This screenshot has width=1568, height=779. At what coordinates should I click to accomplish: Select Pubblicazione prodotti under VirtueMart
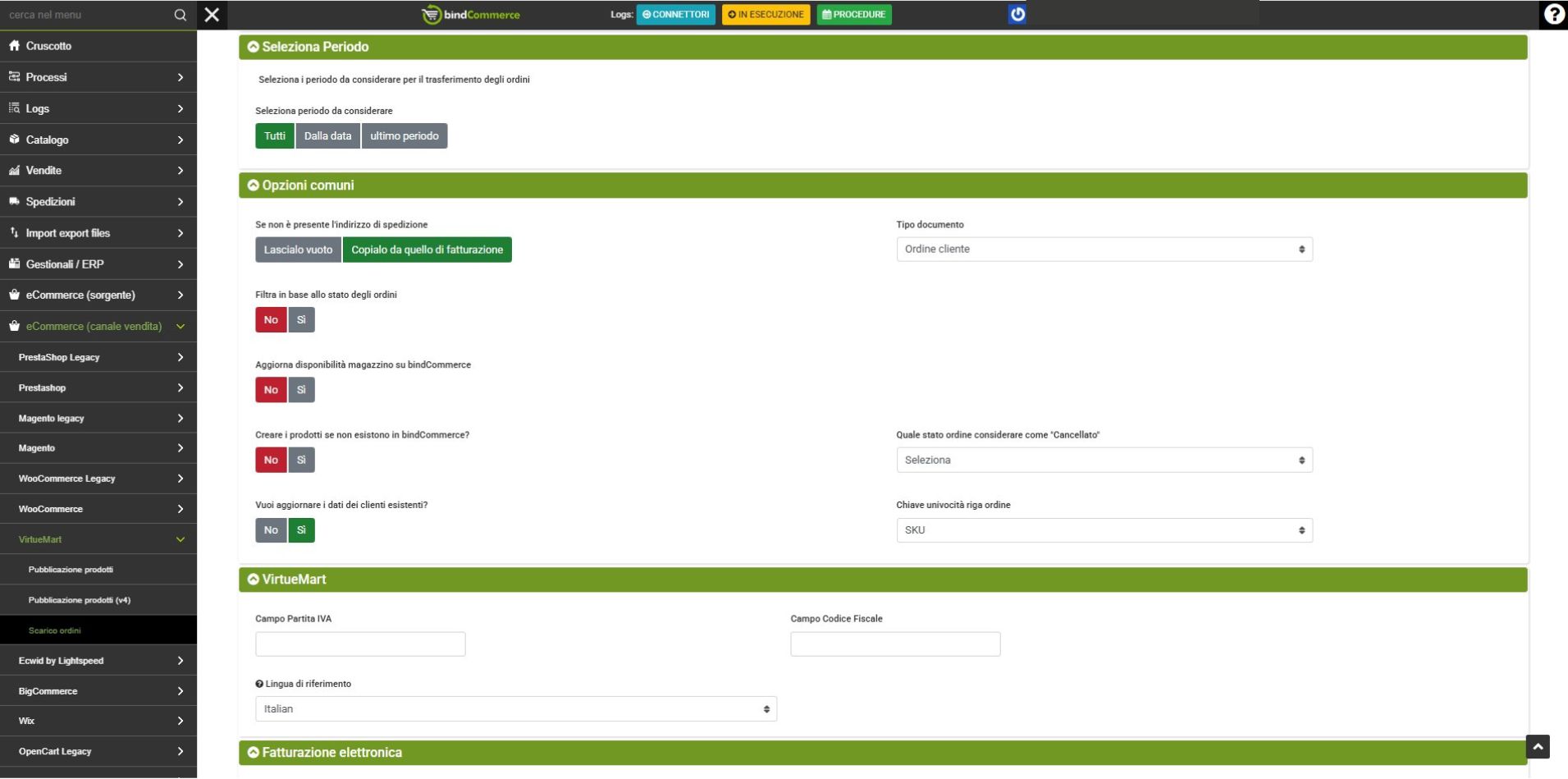pyautogui.click(x=71, y=570)
